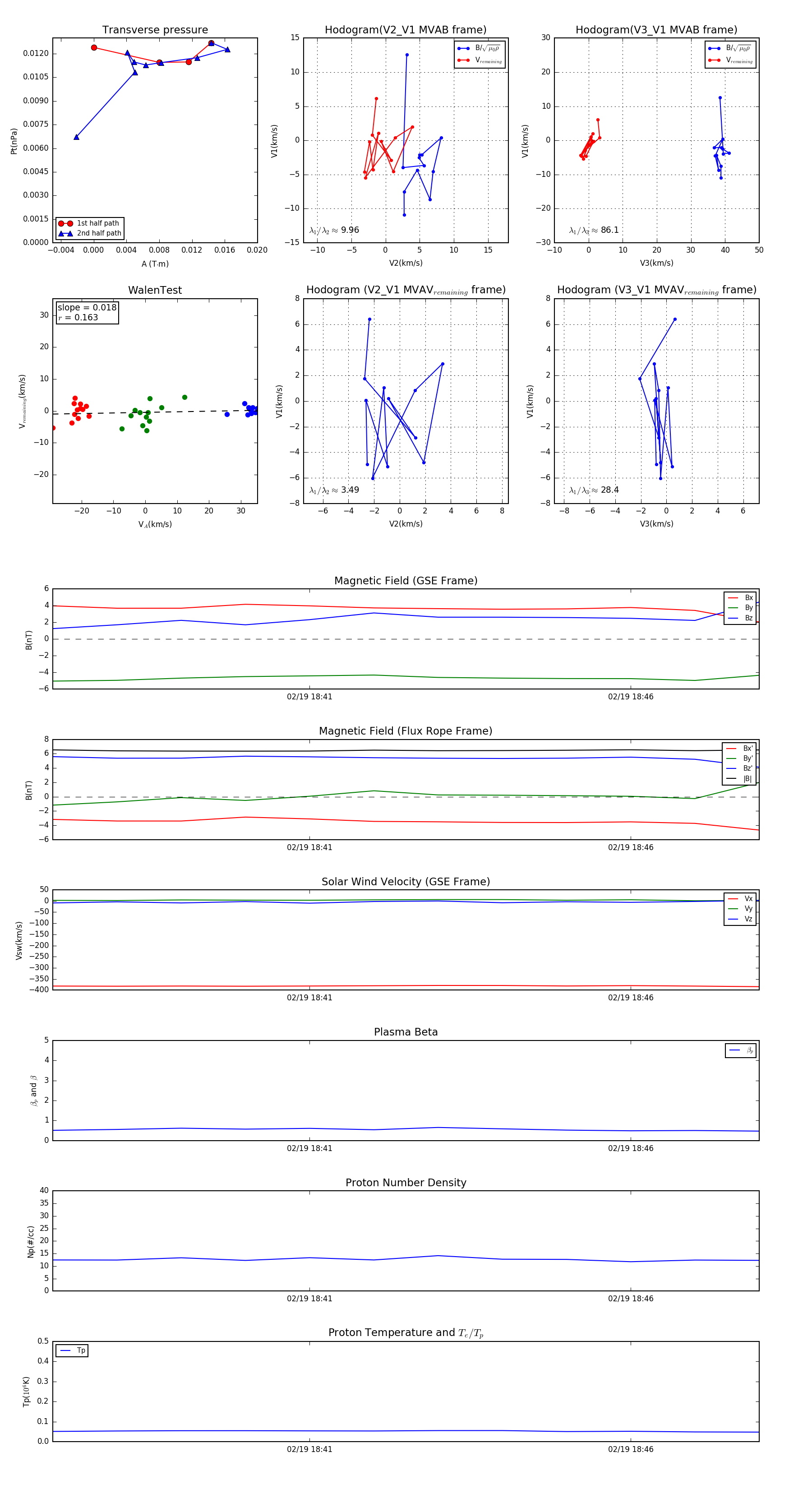The height and width of the screenshot is (1489, 812).
Task: Click the 'Vsw(km/s)' y-axis label
Action: click(x=18, y=940)
